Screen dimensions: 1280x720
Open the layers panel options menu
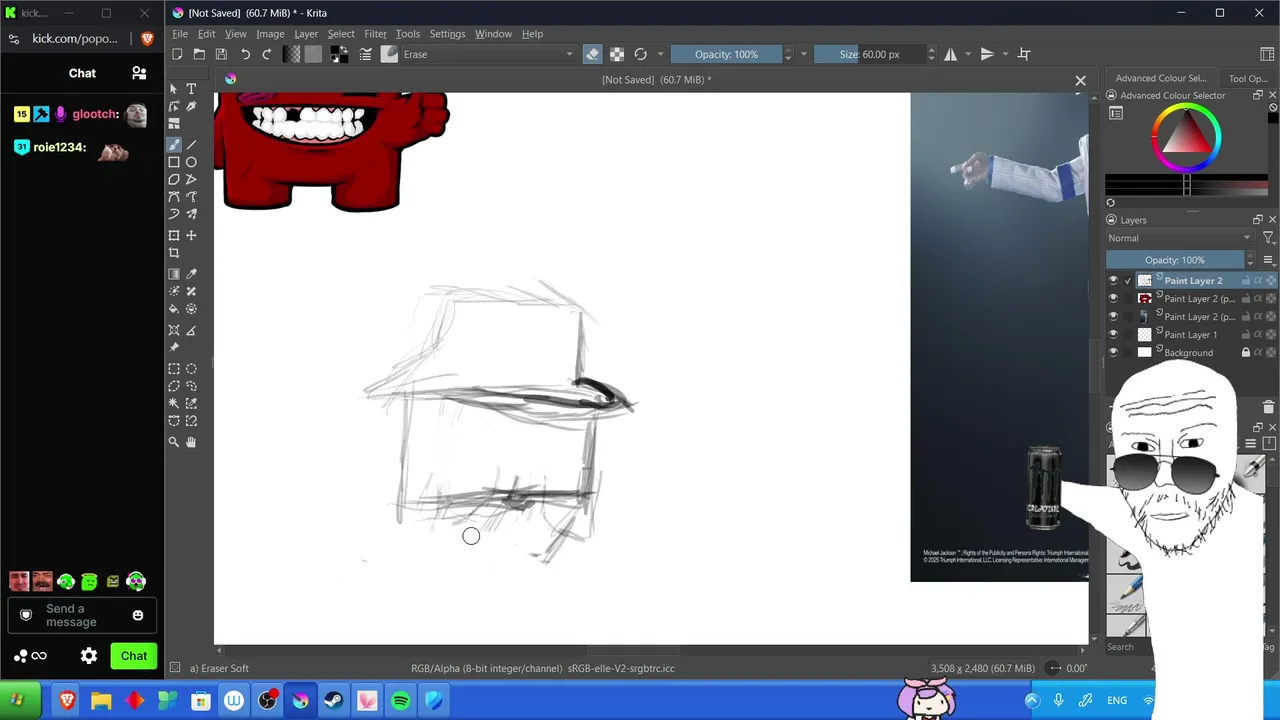[1268, 260]
